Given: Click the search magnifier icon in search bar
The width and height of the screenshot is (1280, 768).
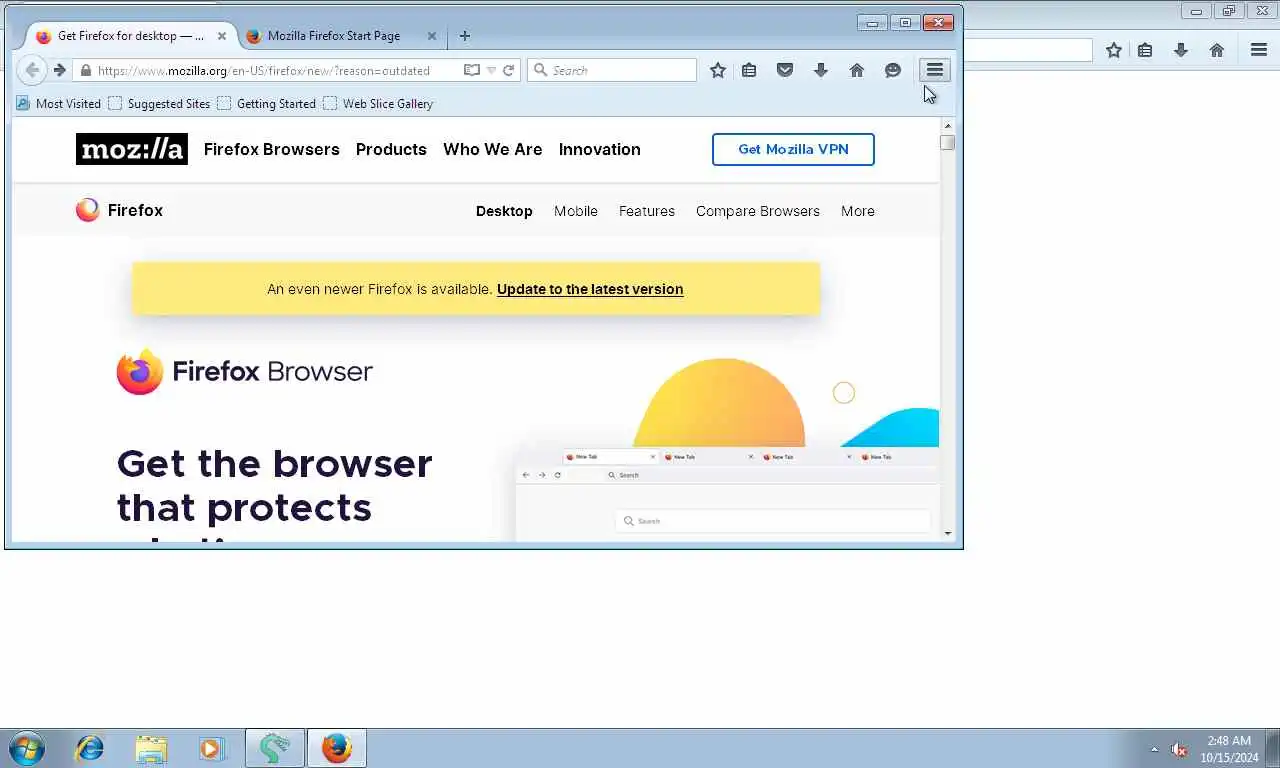Looking at the screenshot, I should pyautogui.click(x=541, y=70).
